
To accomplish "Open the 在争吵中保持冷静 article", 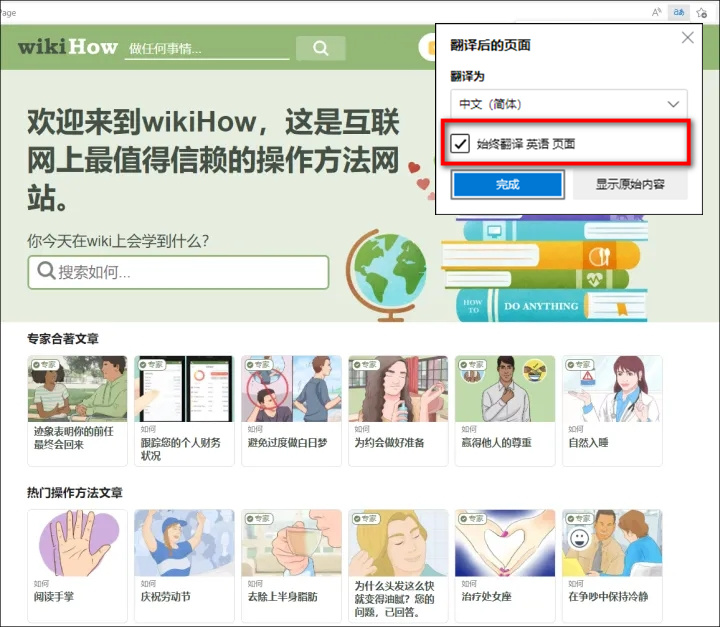I will pyautogui.click(x=612, y=565).
